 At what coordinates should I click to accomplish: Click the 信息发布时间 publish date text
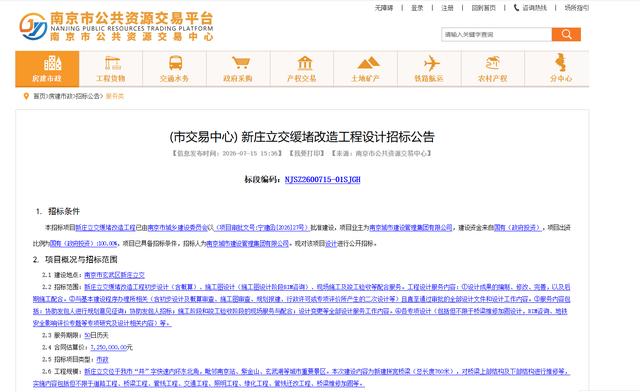coord(226,154)
